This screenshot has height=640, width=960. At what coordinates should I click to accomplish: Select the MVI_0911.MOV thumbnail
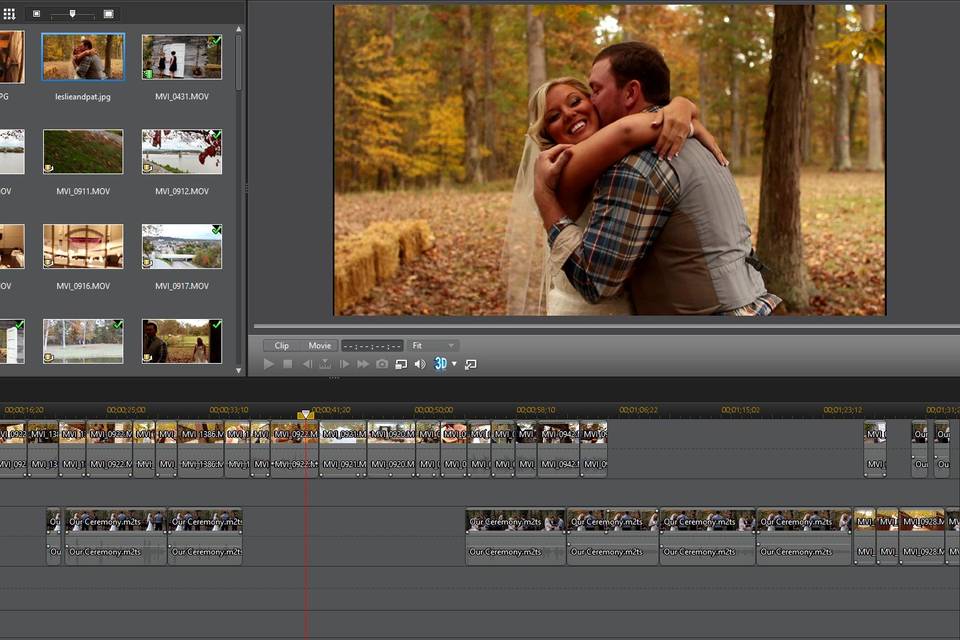[83, 151]
